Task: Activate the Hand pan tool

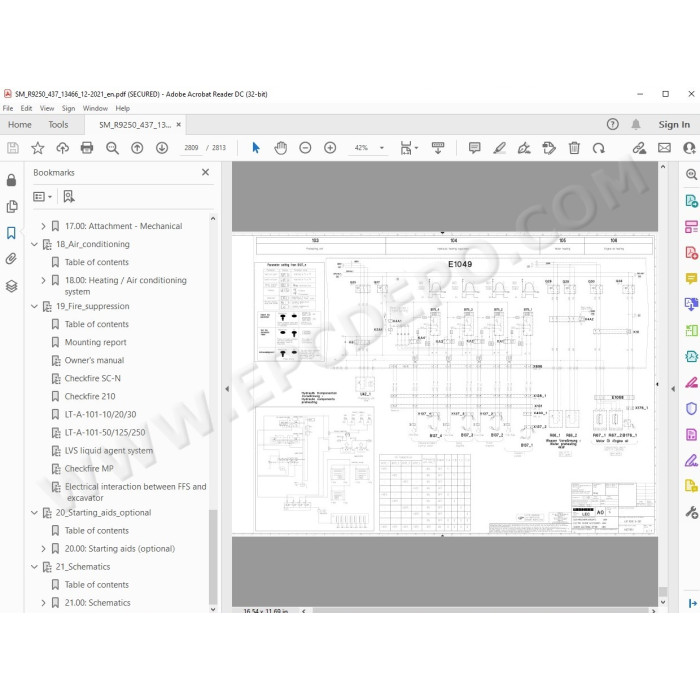Action: click(280, 148)
